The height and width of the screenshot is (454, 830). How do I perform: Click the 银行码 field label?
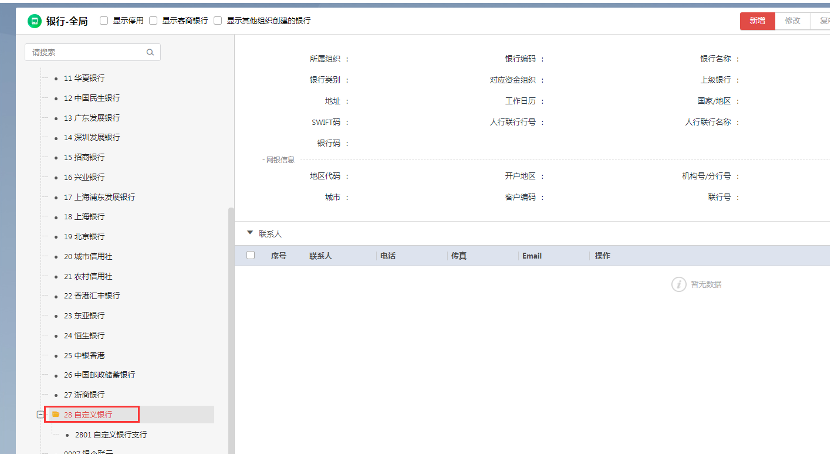click(x=329, y=143)
